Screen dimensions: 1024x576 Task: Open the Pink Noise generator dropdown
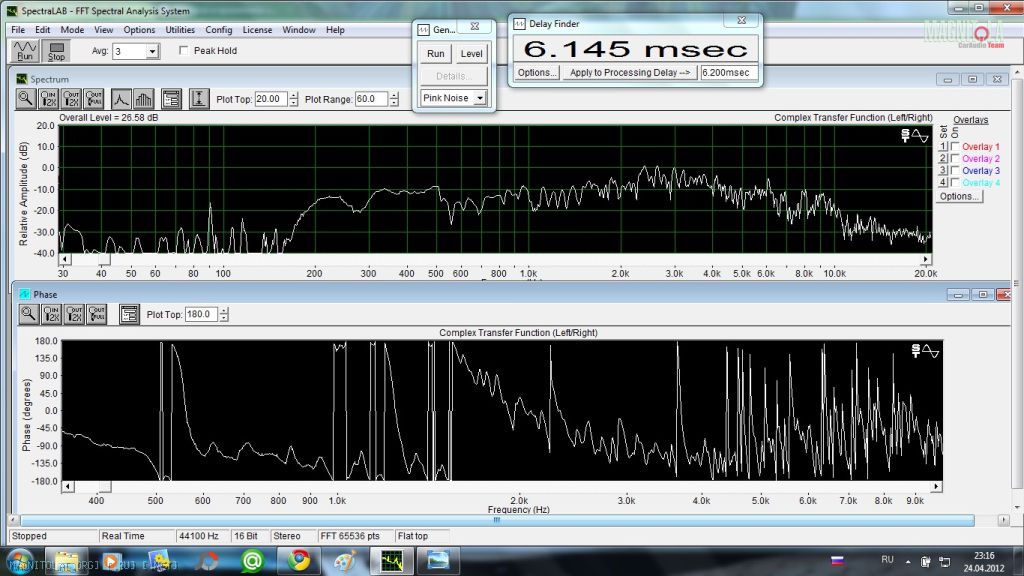pyautogui.click(x=479, y=98)
